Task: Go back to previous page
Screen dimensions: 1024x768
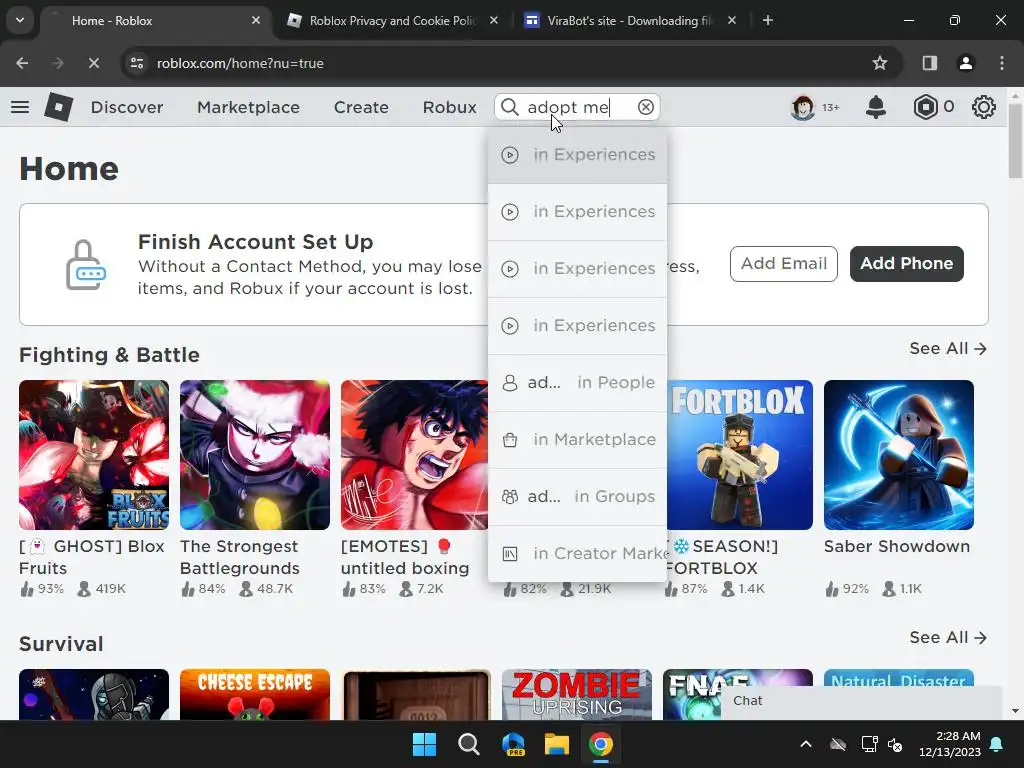Action: pyautogui.click(x=22, y=63)
